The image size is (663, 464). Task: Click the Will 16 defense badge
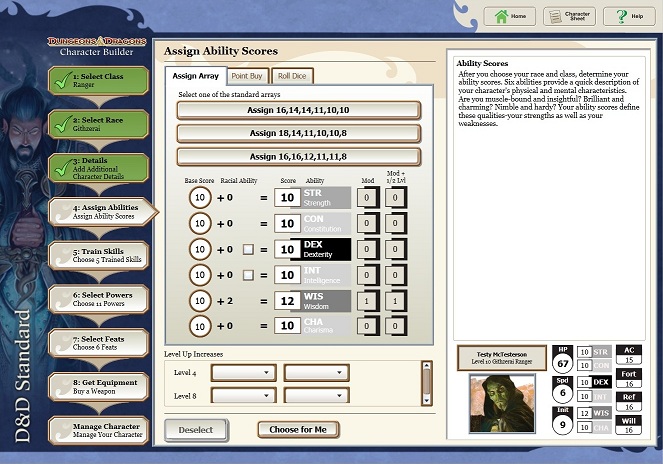(629, 426)
